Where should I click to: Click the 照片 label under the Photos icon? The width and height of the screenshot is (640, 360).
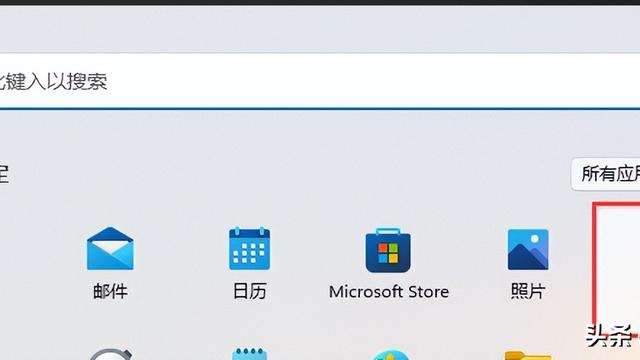[x=528, y=291]
